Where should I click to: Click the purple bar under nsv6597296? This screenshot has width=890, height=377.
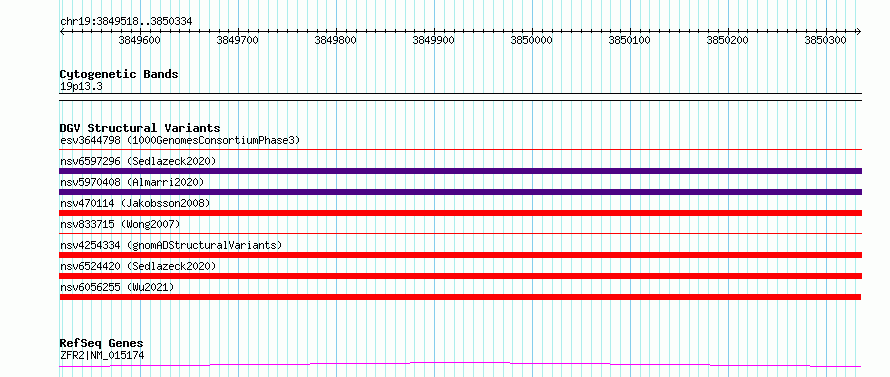tap(461, 171)
